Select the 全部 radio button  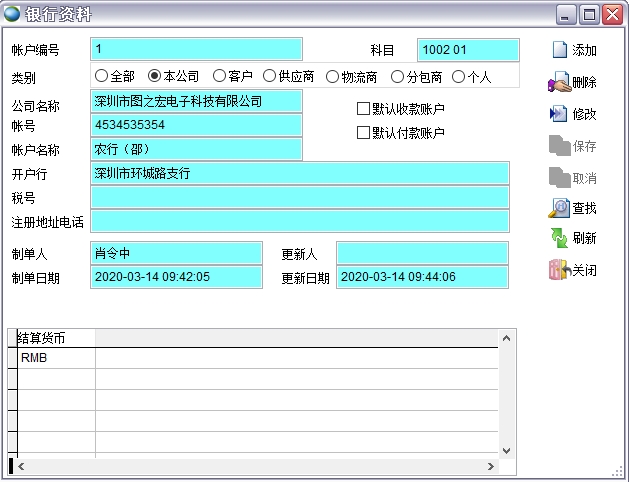tap(102, 76)
